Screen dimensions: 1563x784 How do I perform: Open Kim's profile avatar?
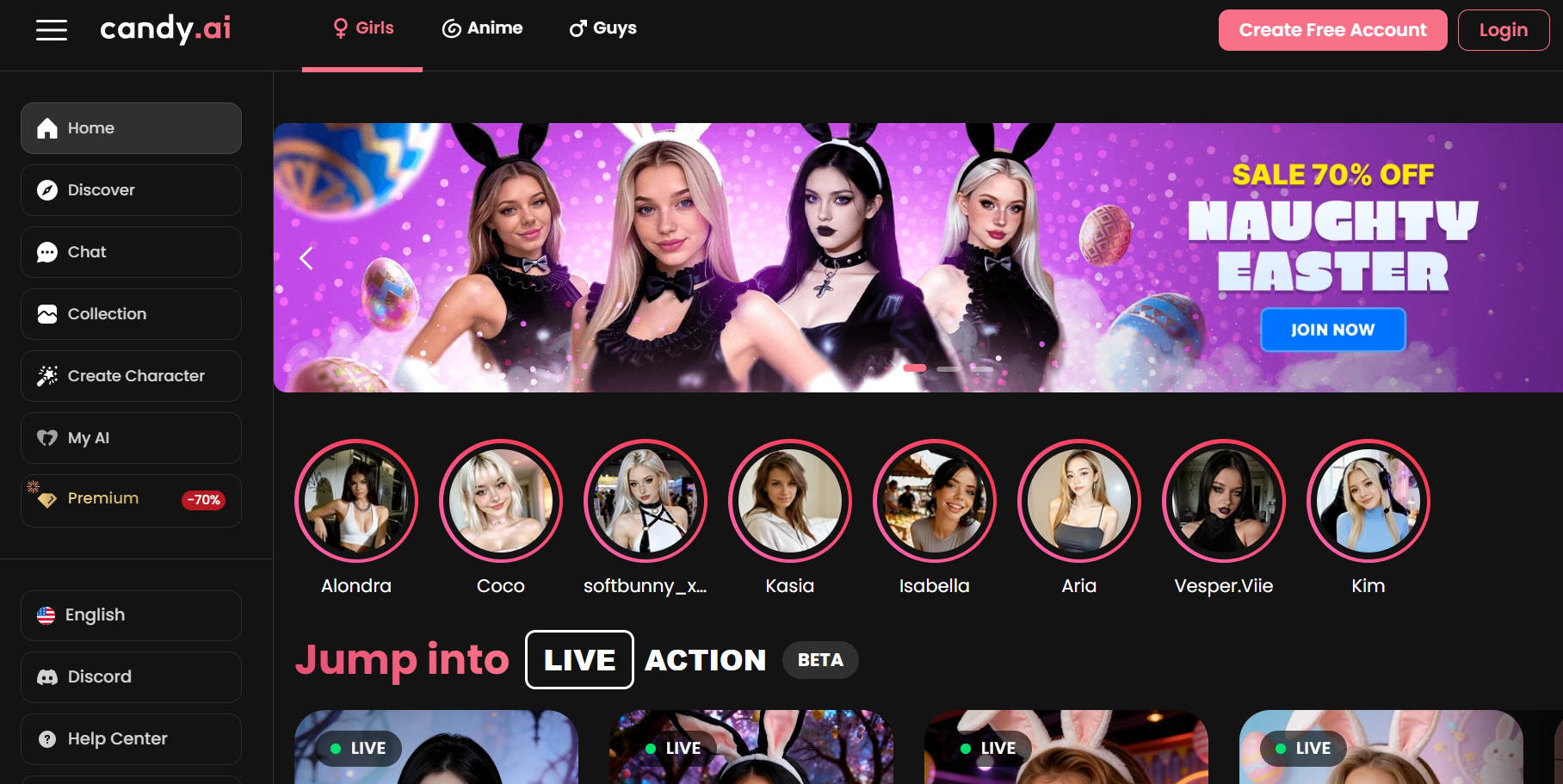(1368, 501)
